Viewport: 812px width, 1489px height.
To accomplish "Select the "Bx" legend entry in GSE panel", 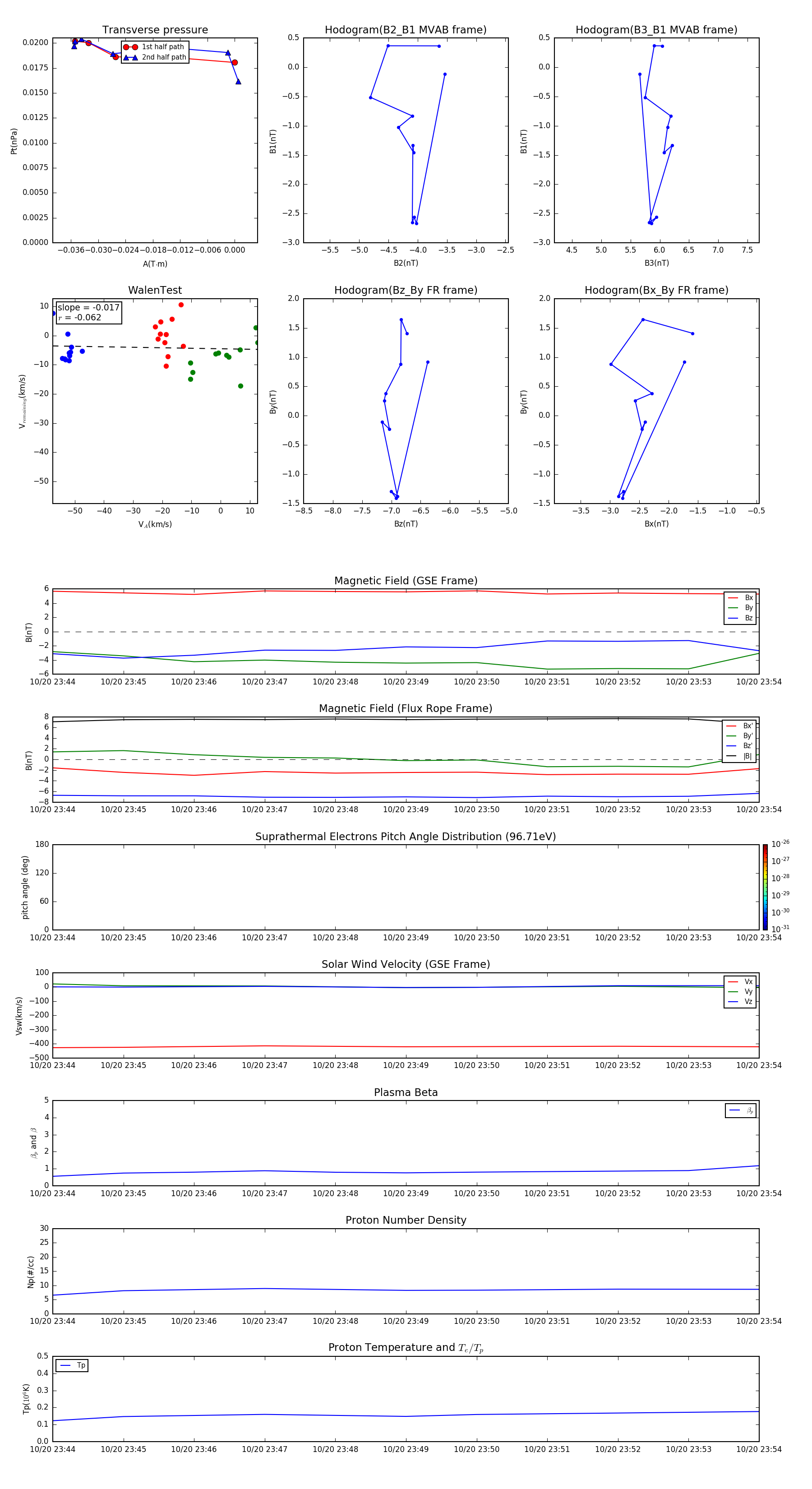I will [740, 598].
